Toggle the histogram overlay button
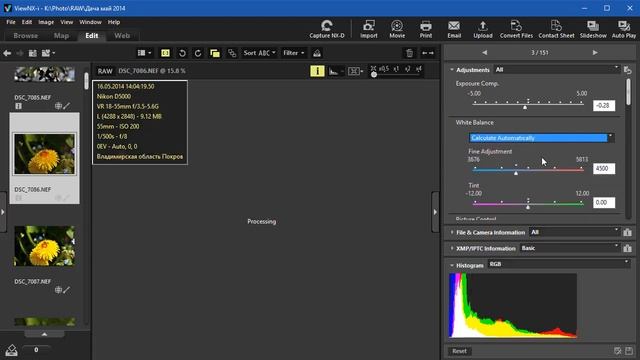Screen dimensions: 640x360 [336, 71]
